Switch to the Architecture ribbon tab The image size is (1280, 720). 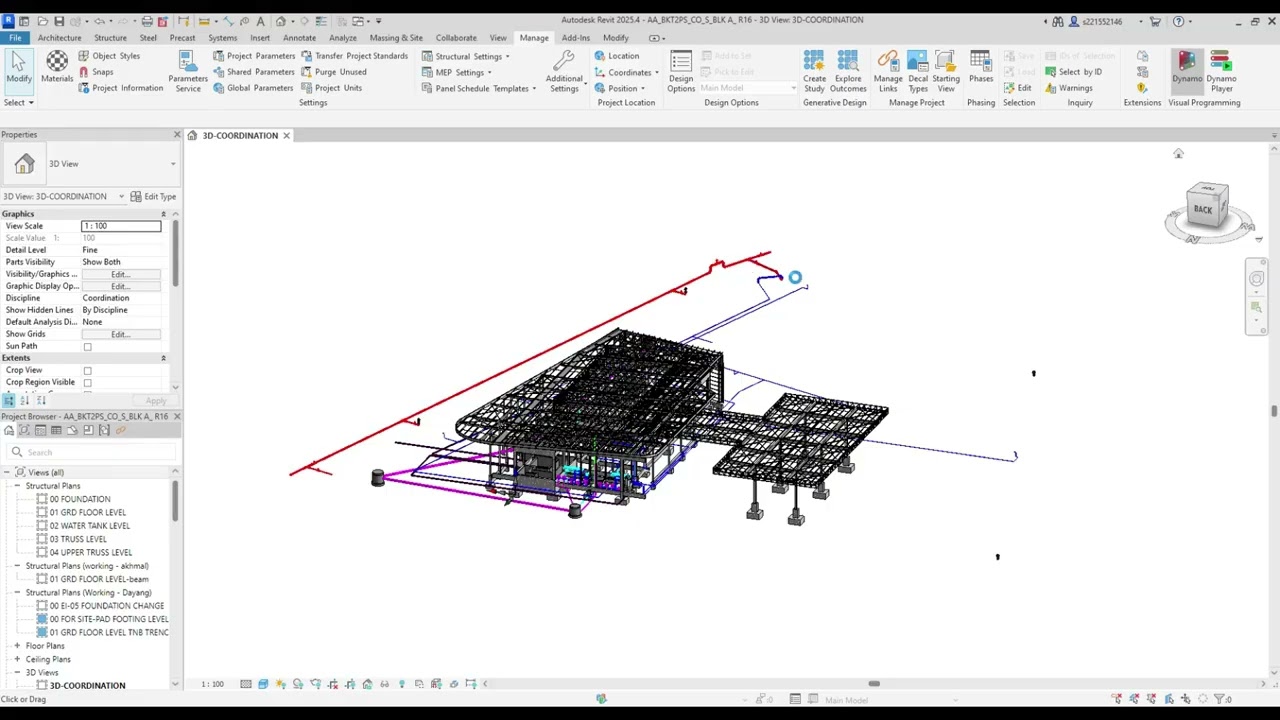click(x=59, y=38)
